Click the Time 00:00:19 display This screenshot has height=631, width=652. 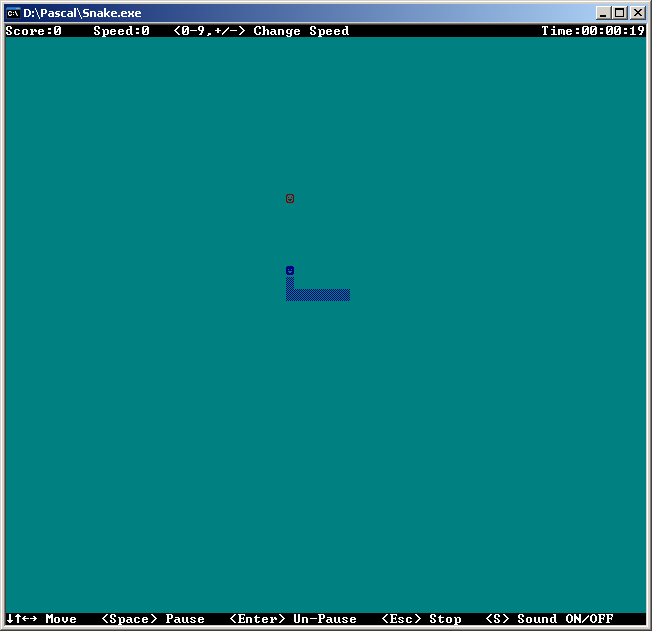coord(593,31)
